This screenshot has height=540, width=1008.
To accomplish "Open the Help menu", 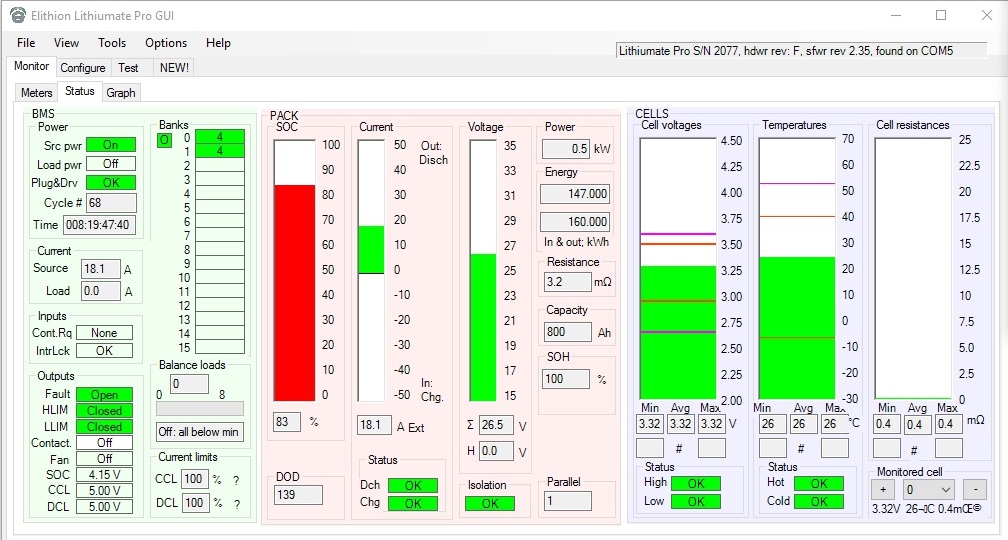I will (218, 43).
